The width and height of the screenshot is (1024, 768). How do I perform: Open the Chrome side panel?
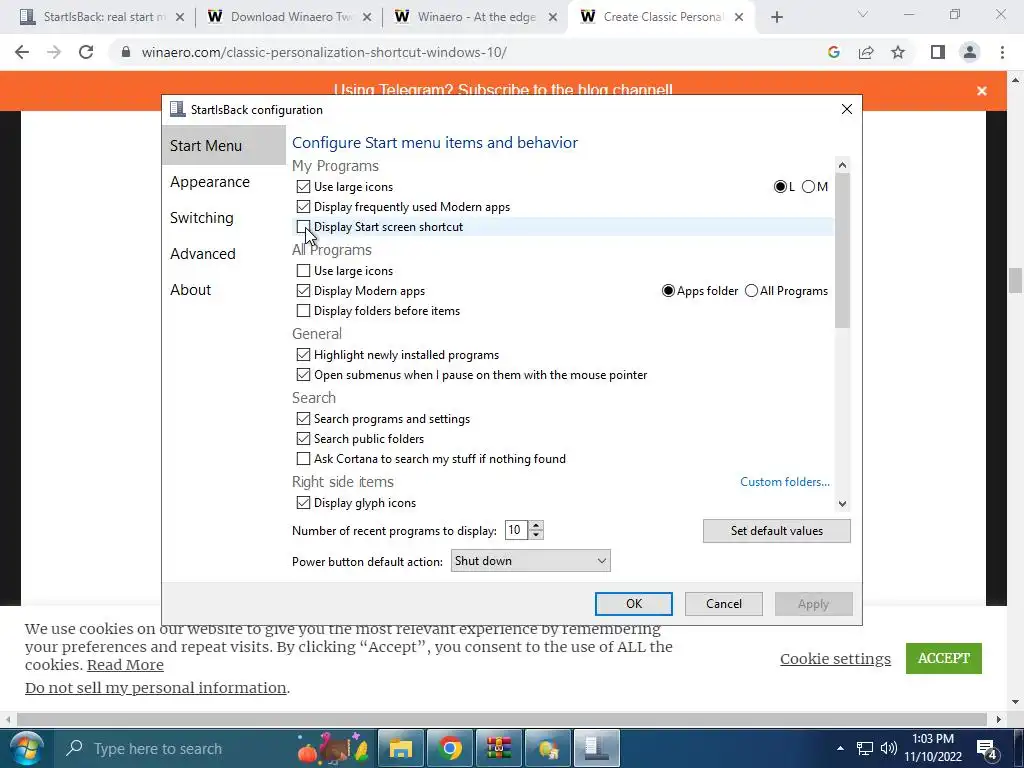coord(938,52)
